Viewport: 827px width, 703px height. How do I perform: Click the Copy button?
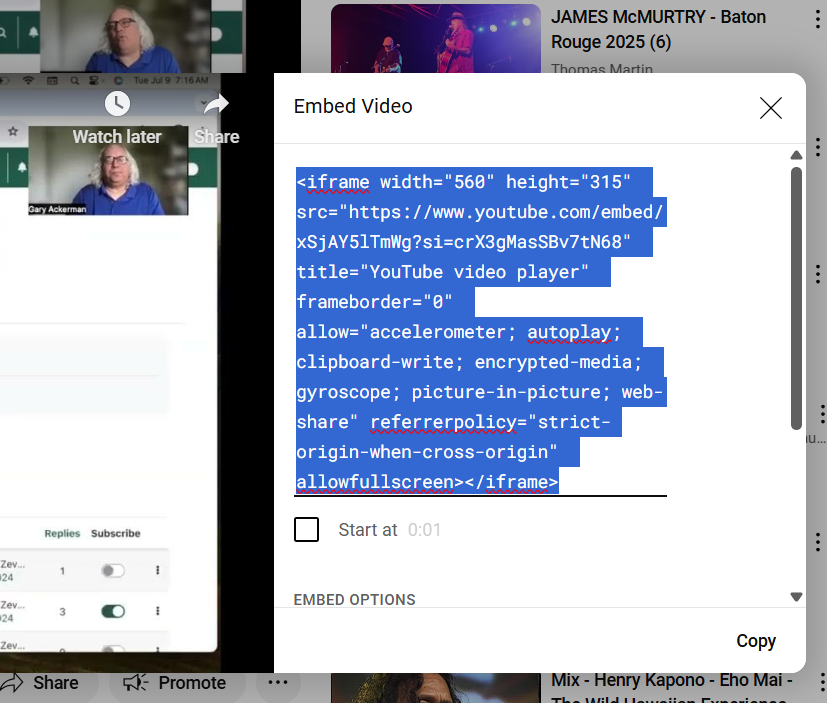pyautogui.click(x=756, y=641)
